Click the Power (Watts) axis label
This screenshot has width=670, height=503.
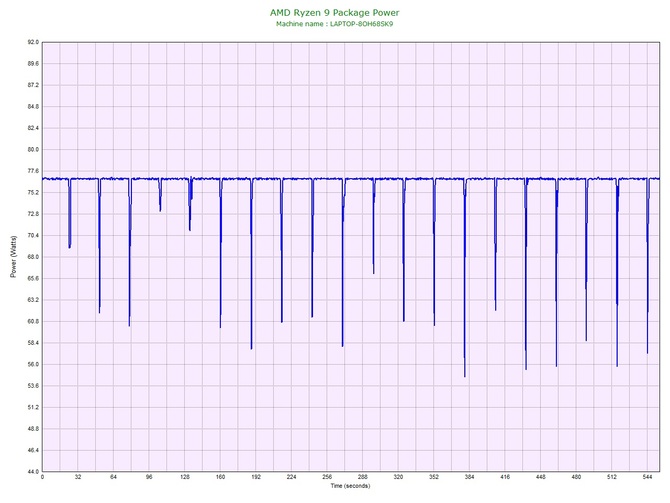tap(14, 256)
